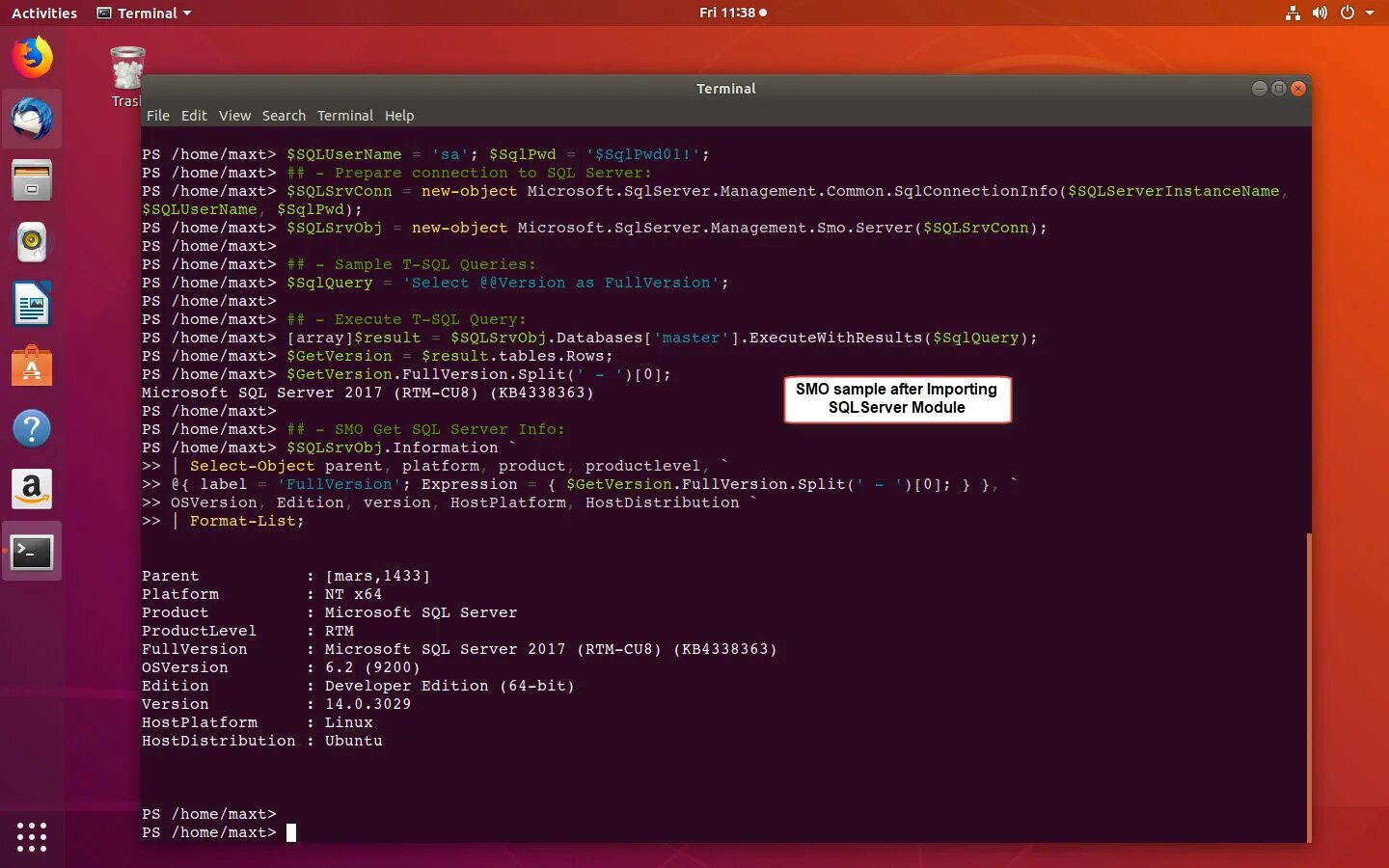Viewport: 1389px width, 868px height.
Task: Show Applications grid at dock bottom
Action: pos(32,836)
